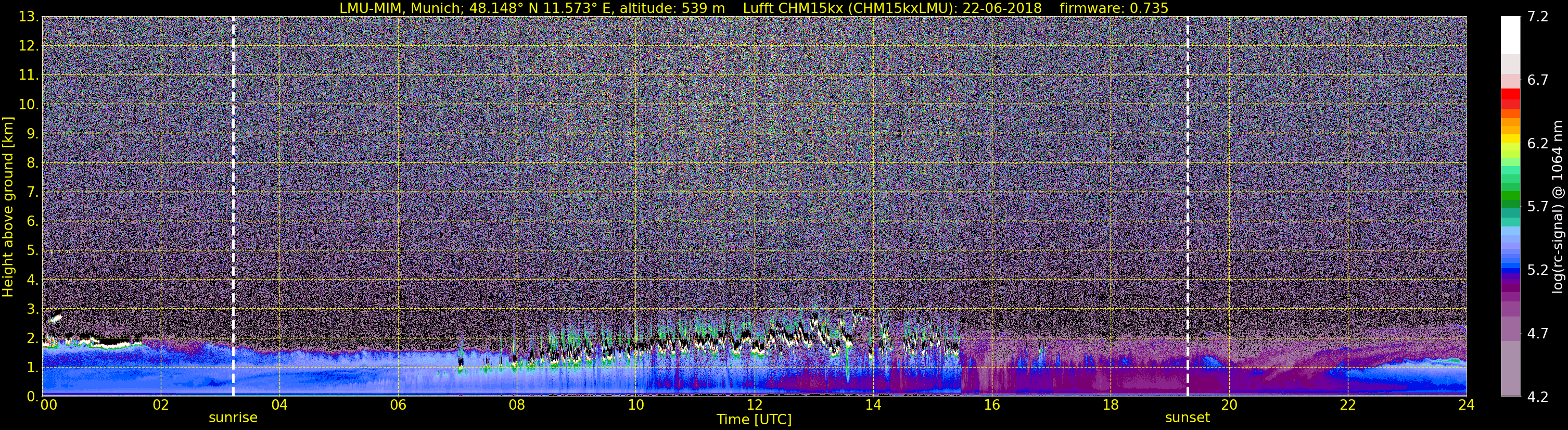Click the plot title mentioning LMU-MIM, Munich
The height and width of the screenshot is (430, 1568).
point(754,8)
